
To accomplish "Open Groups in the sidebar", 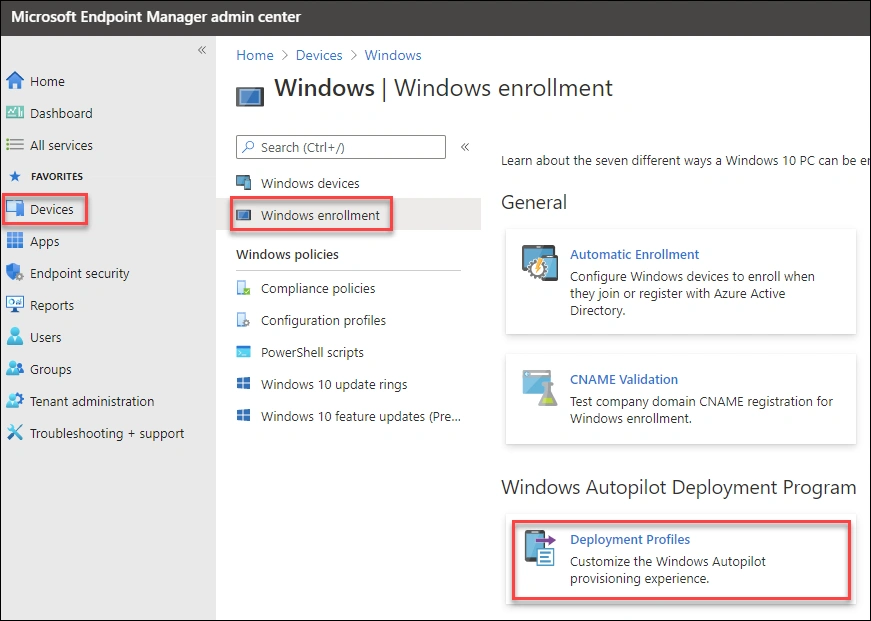I will coord(51,369).
